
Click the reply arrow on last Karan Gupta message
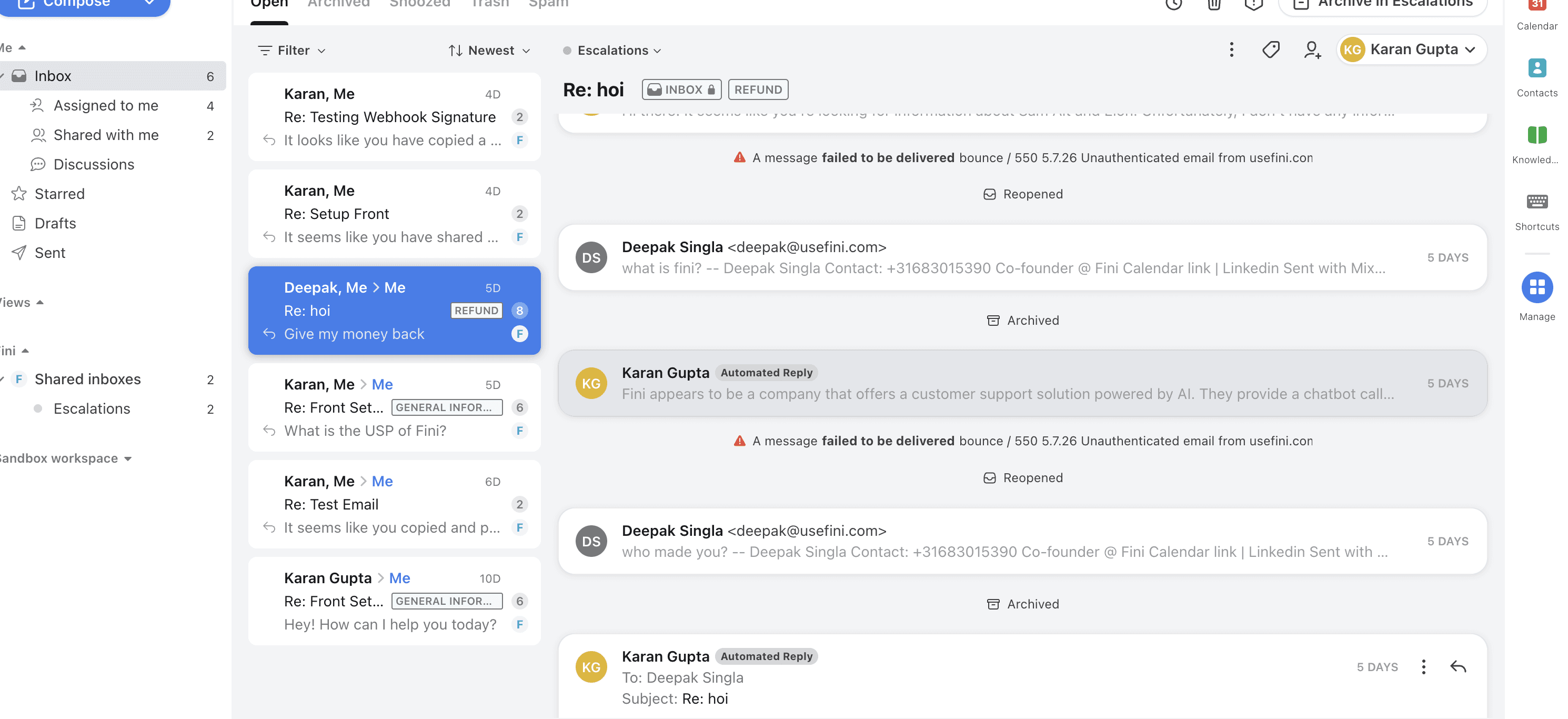point(1458,667)
